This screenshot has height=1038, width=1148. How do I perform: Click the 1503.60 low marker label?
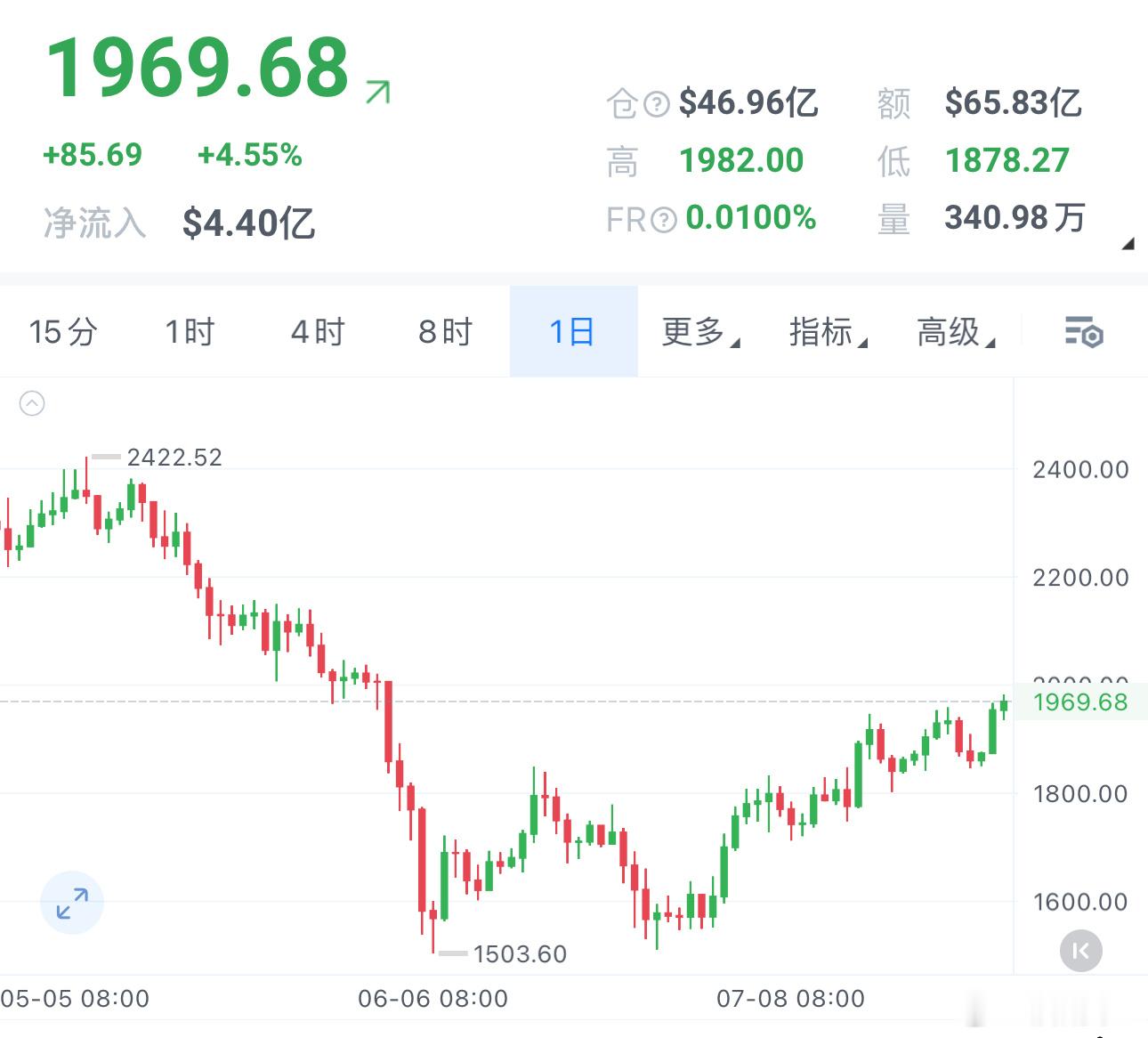click(x=520, y=954)
